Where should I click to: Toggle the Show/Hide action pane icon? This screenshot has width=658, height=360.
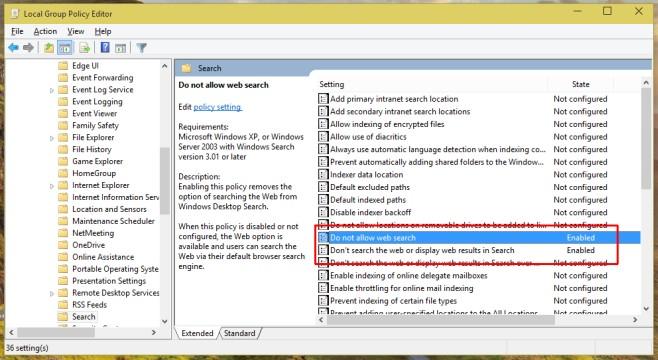tap(120, 48)
